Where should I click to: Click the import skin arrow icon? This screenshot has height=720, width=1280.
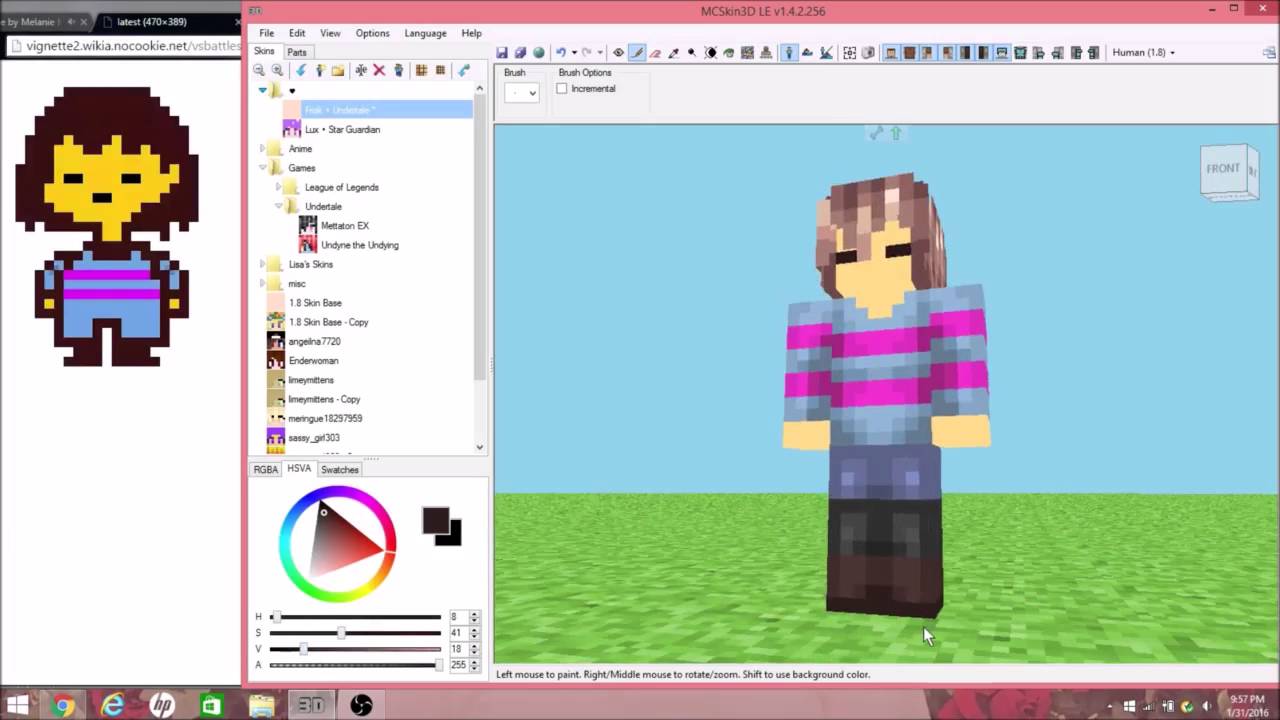300,70
